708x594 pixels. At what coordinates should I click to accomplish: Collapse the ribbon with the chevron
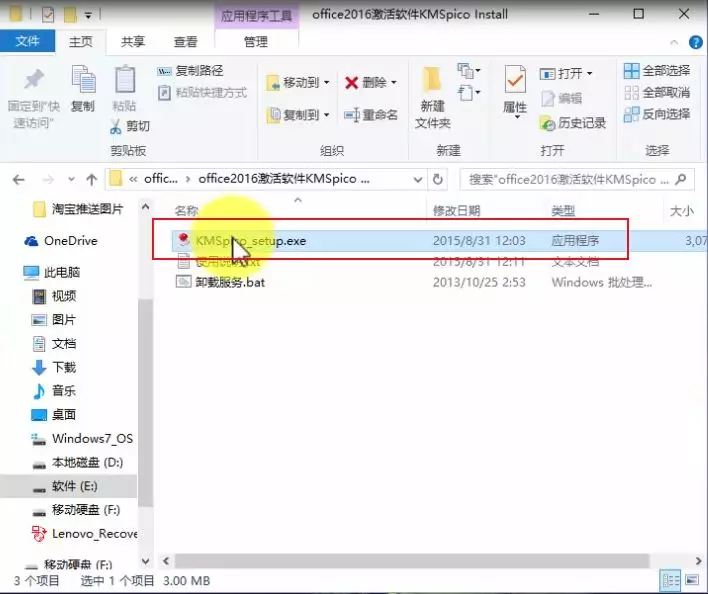(x=674, y=42)
